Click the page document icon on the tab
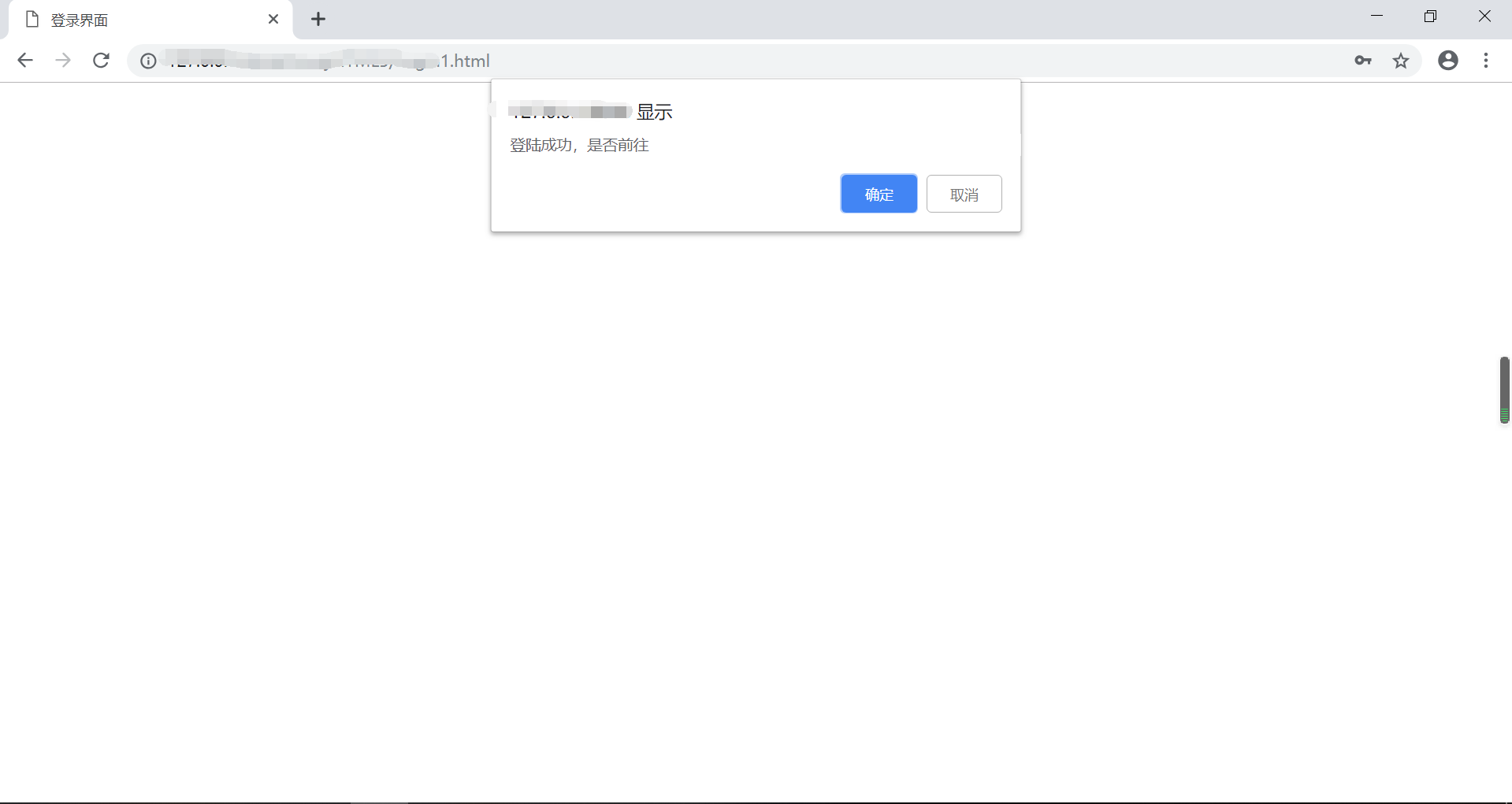Image resolution: width=1512 pixels, height=804 pixels. click(32, 19)
